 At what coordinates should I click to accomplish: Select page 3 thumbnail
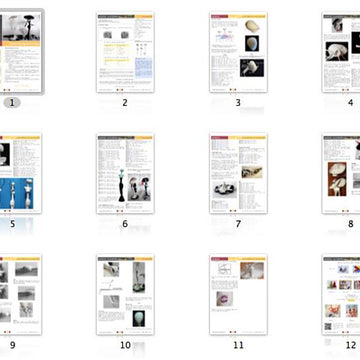[x=238, y=52]
